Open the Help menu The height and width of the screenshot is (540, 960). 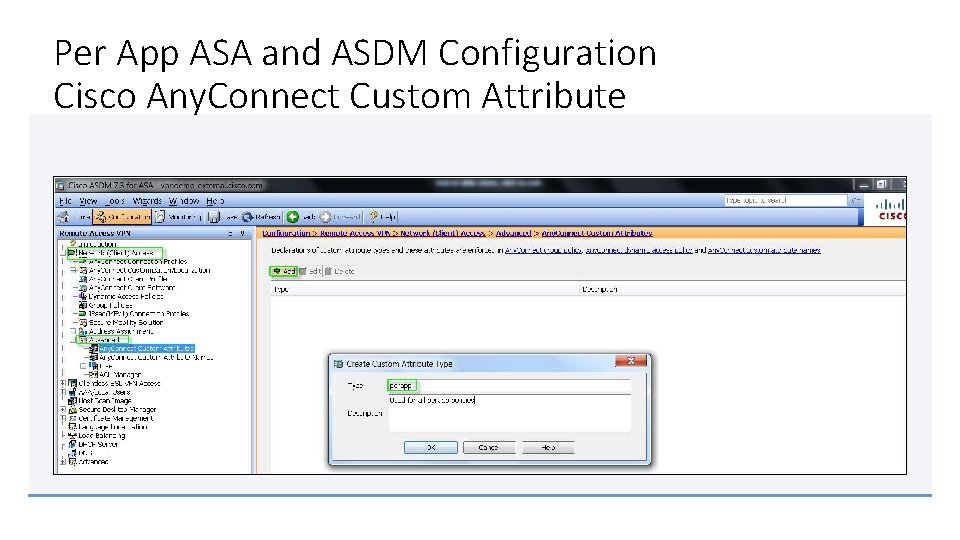(215, 201)
